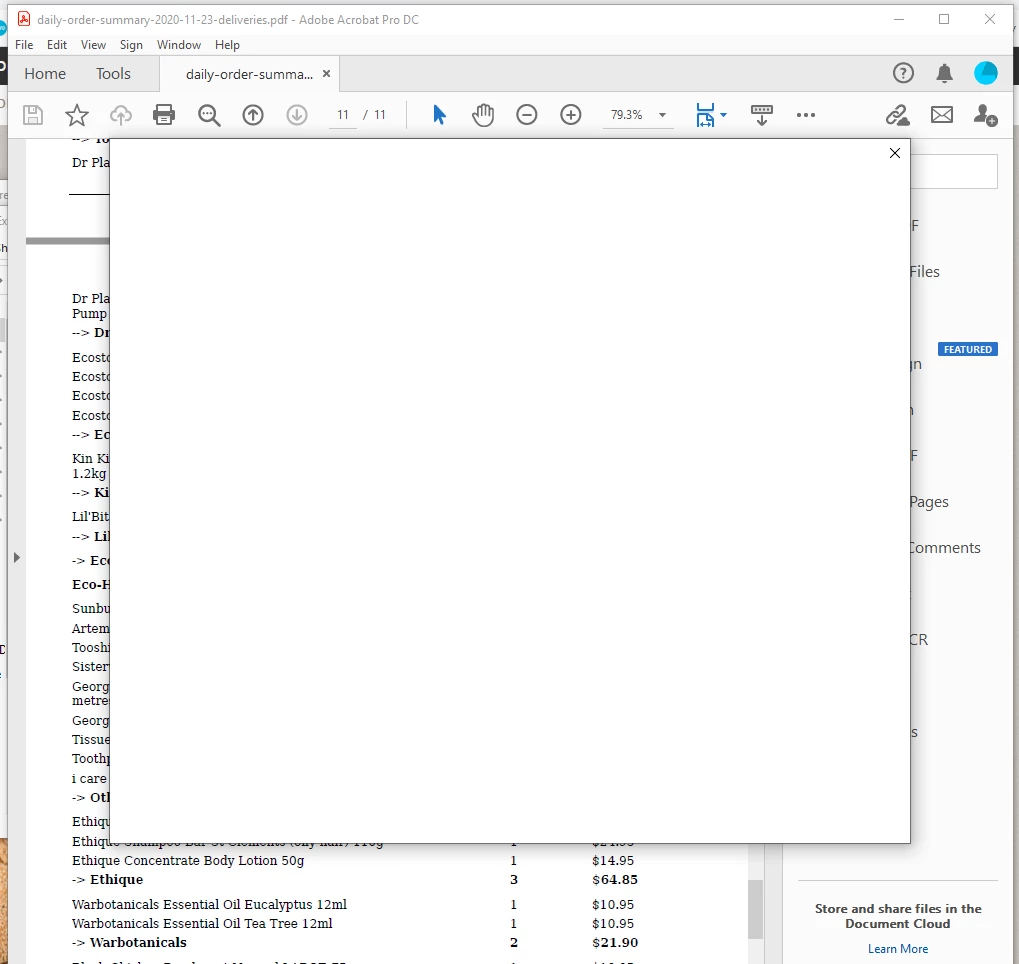Image resolution: width=1019 pixels, height=964 pixels.
Task: Close the blank popup dialog
Action: tap(894, 153)
